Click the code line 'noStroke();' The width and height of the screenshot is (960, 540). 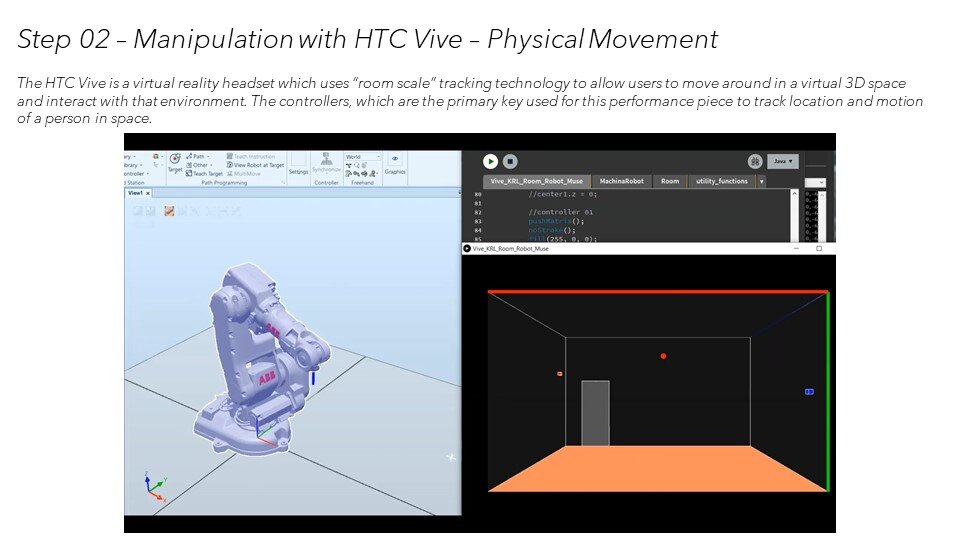coord(552,230)
